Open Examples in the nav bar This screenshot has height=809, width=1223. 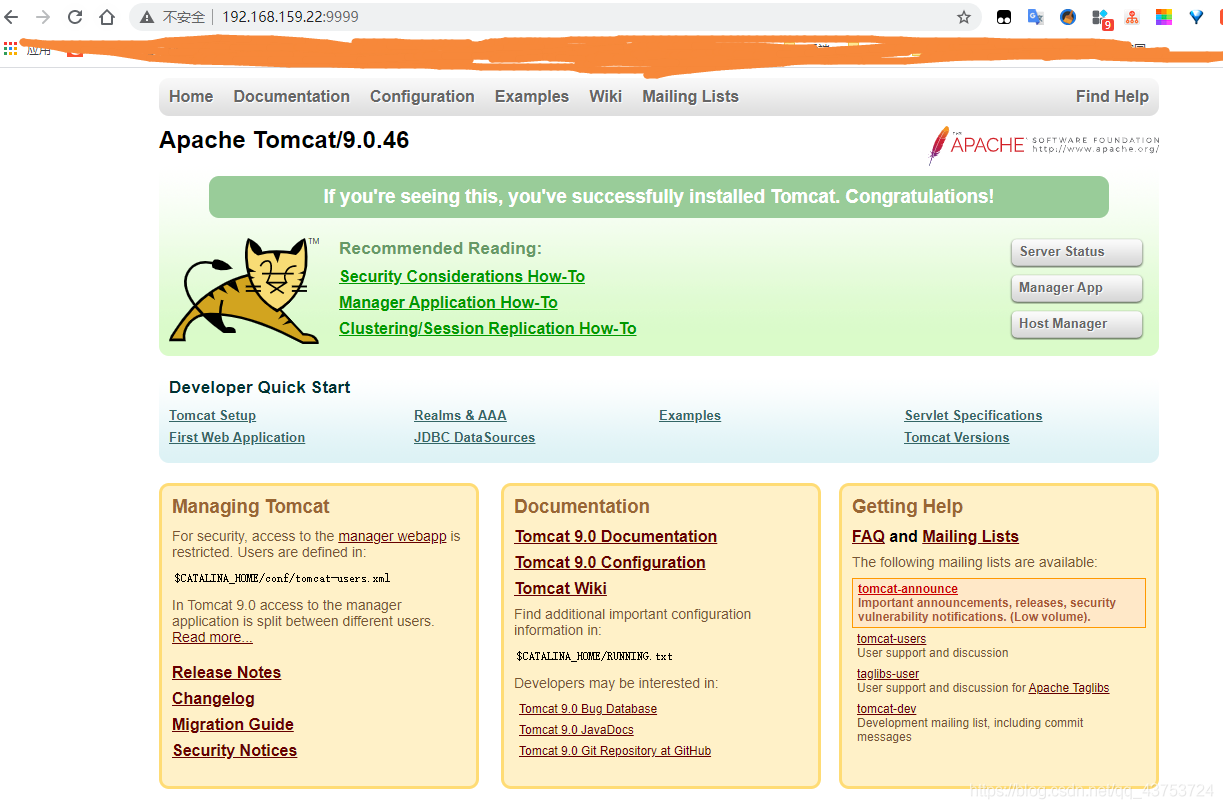(x=532, y=96)
